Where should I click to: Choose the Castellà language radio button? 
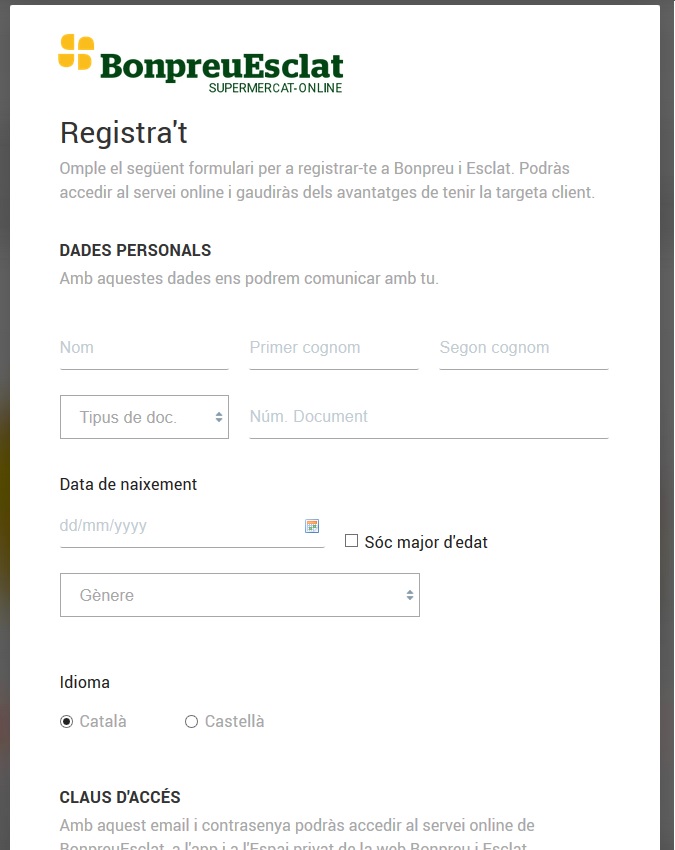[x=192, y=721]
